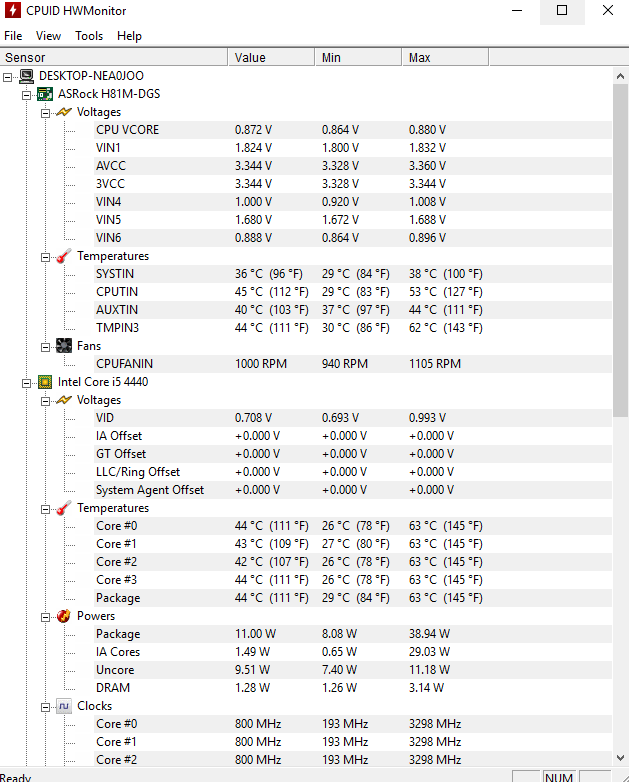Open the View menu
This screenshot has width=629, height=782.
point(48,36)
